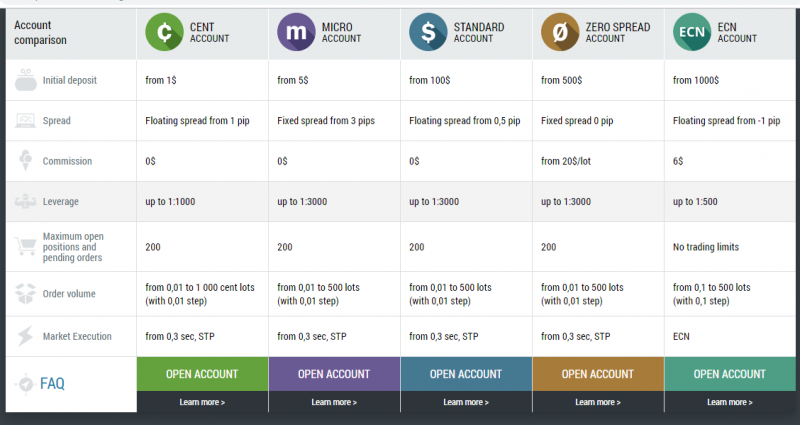Screen dimensions: 800x425
Task: Open a Zero Spread account button
Action: pos(598,374)
